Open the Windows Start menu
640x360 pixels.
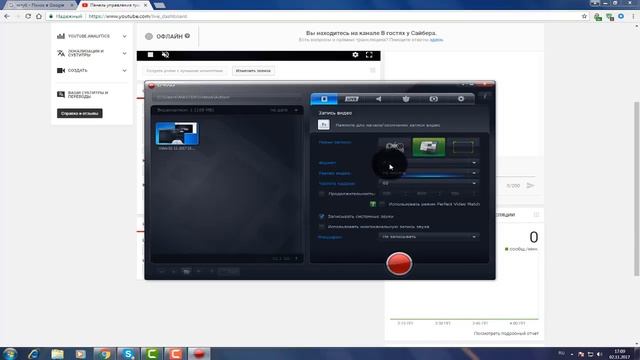pos(10,353)
